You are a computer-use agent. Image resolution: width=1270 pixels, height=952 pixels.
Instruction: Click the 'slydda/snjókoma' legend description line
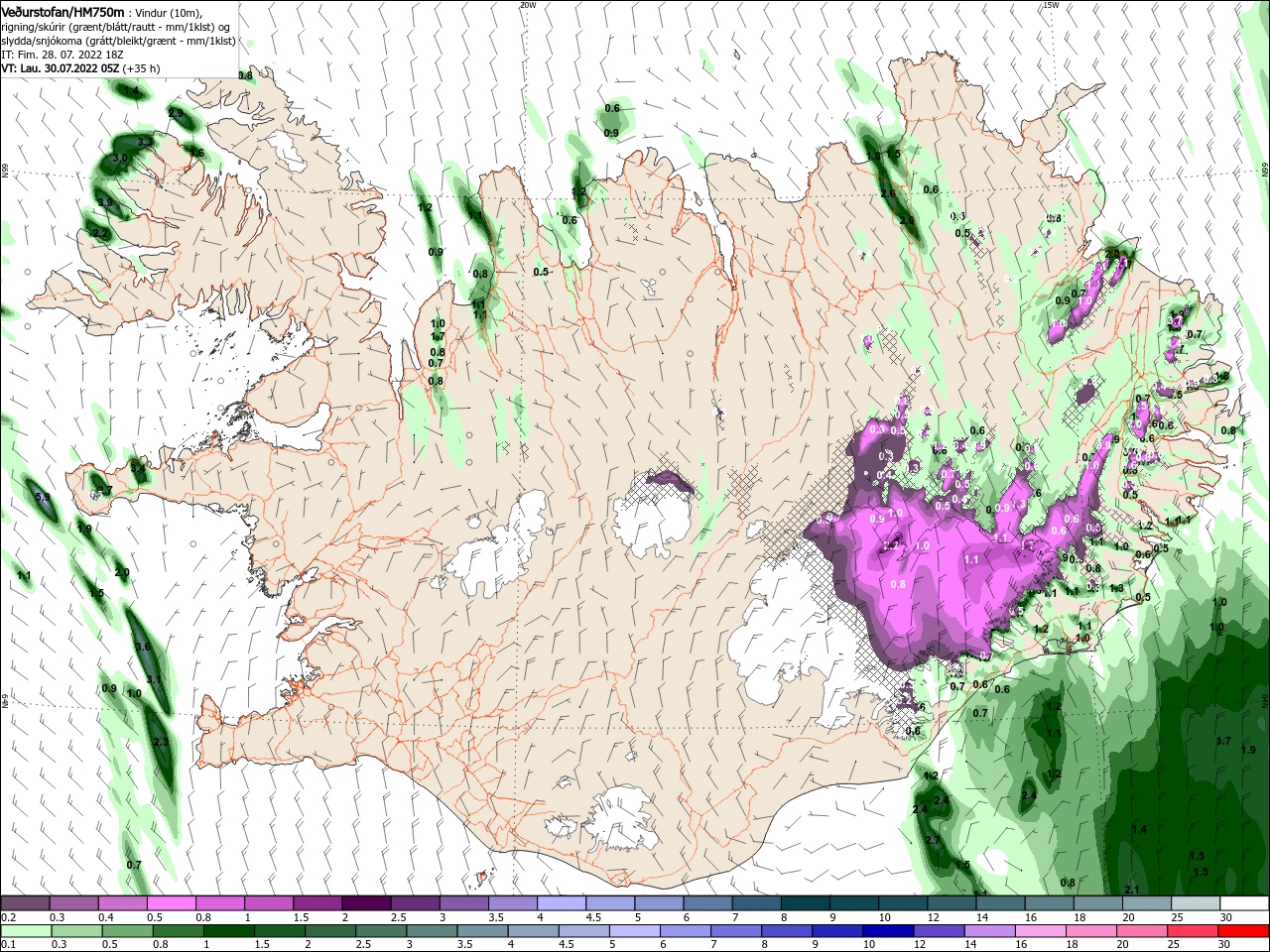pos(118,41)
